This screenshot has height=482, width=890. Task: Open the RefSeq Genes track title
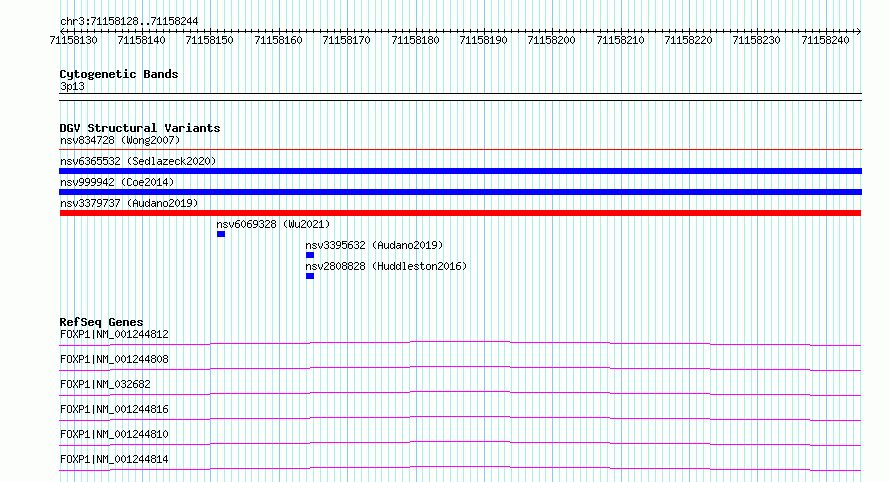click(101, 322)
